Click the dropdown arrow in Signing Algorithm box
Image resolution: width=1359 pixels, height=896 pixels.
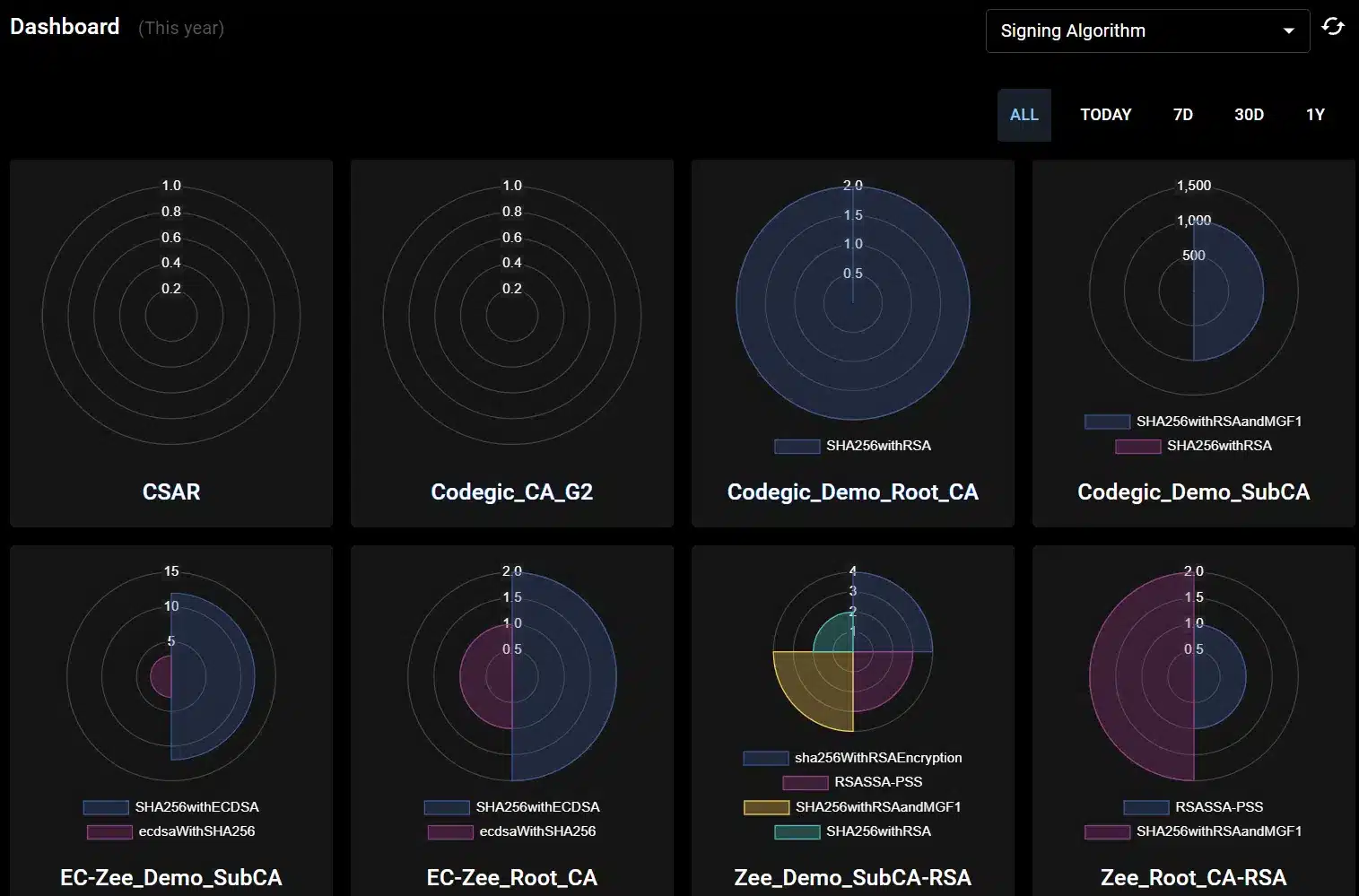pyautogui.click(x=1289, y=30)
